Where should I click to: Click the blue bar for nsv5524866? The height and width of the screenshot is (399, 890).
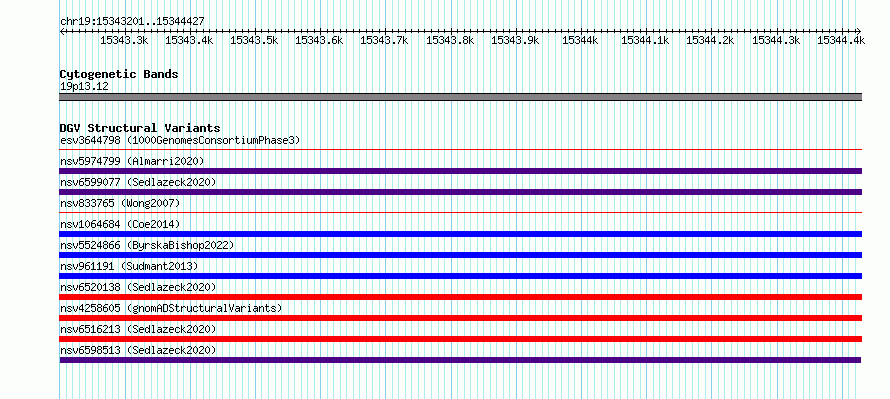pos(461,255)
